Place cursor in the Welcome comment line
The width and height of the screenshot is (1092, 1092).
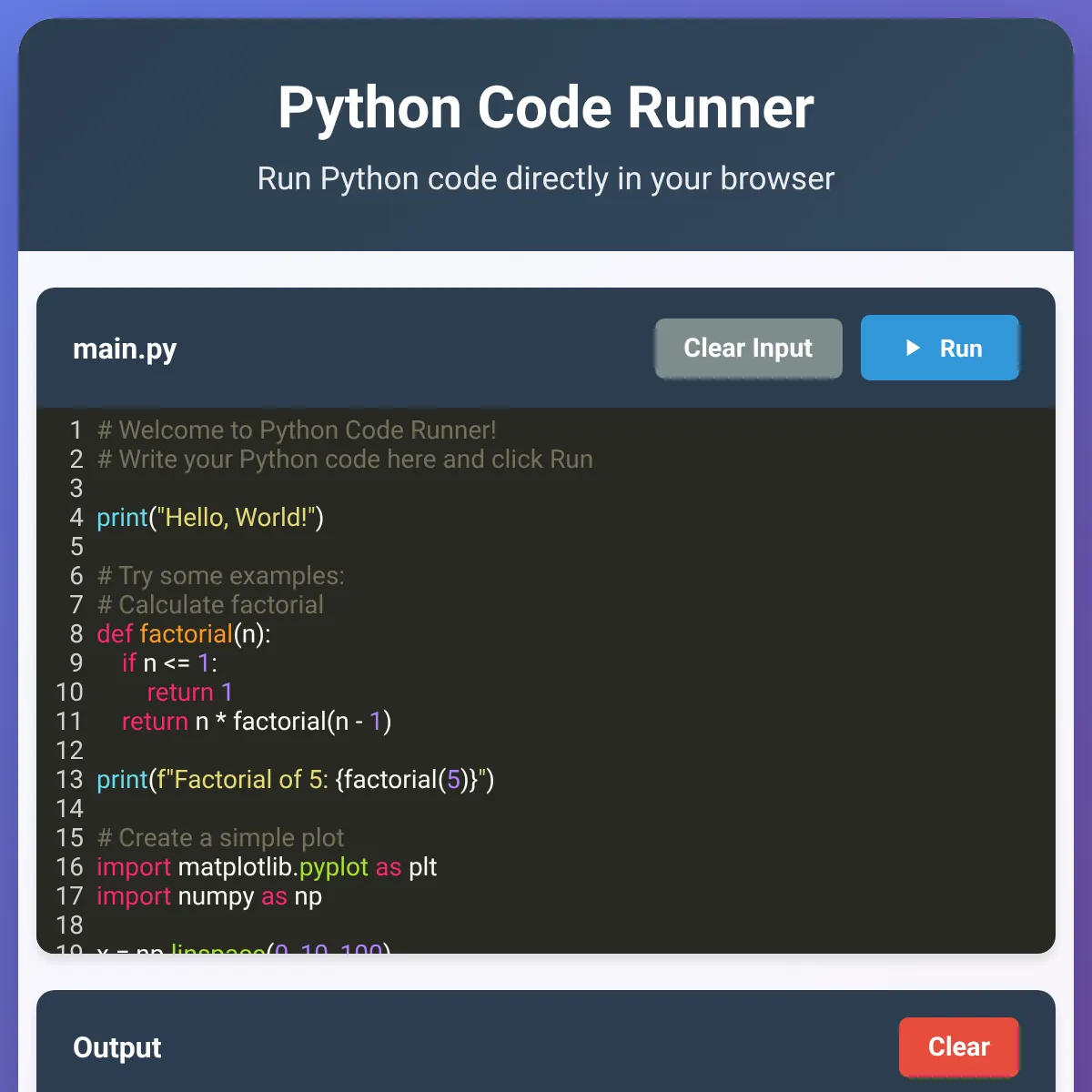[x=297, y=430]
